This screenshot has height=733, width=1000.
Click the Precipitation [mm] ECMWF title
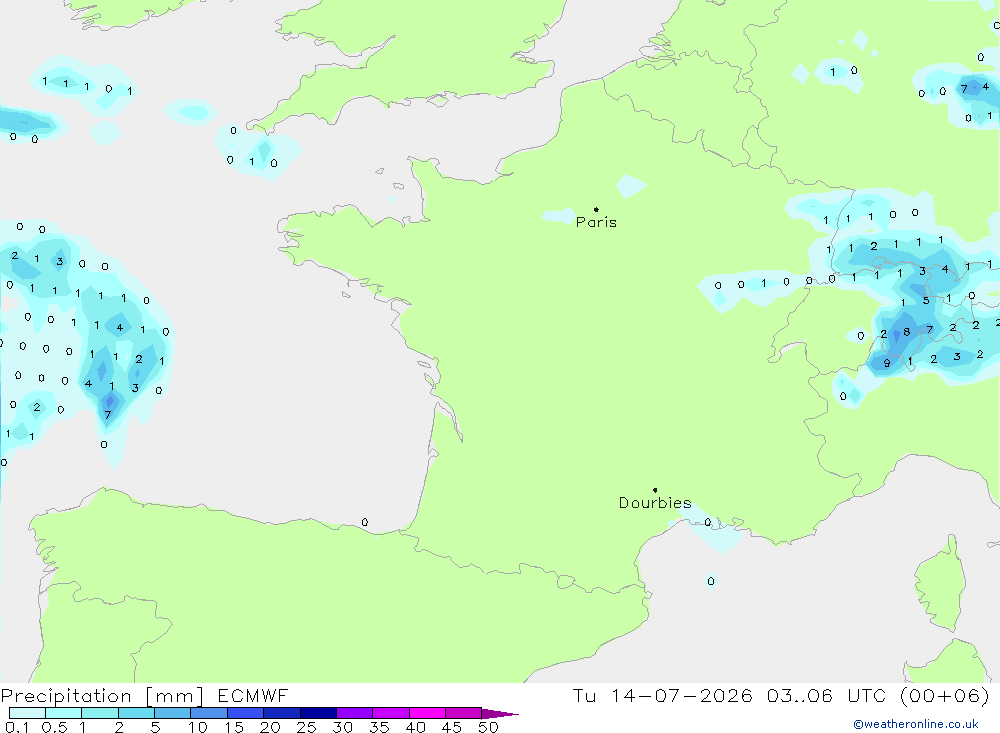(x=145, y=695)
